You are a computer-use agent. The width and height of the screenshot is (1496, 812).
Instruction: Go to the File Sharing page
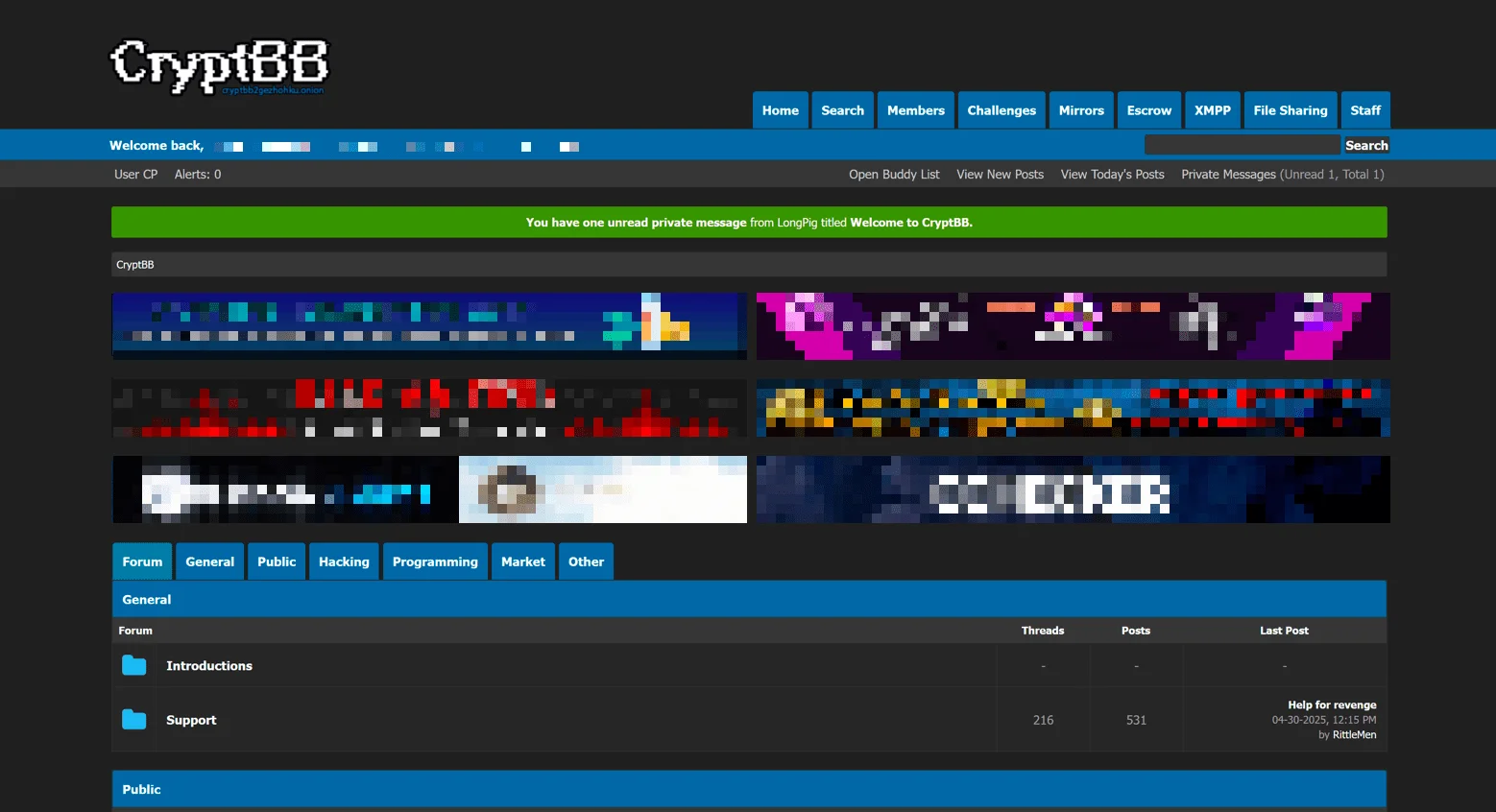pos(1290,110)
